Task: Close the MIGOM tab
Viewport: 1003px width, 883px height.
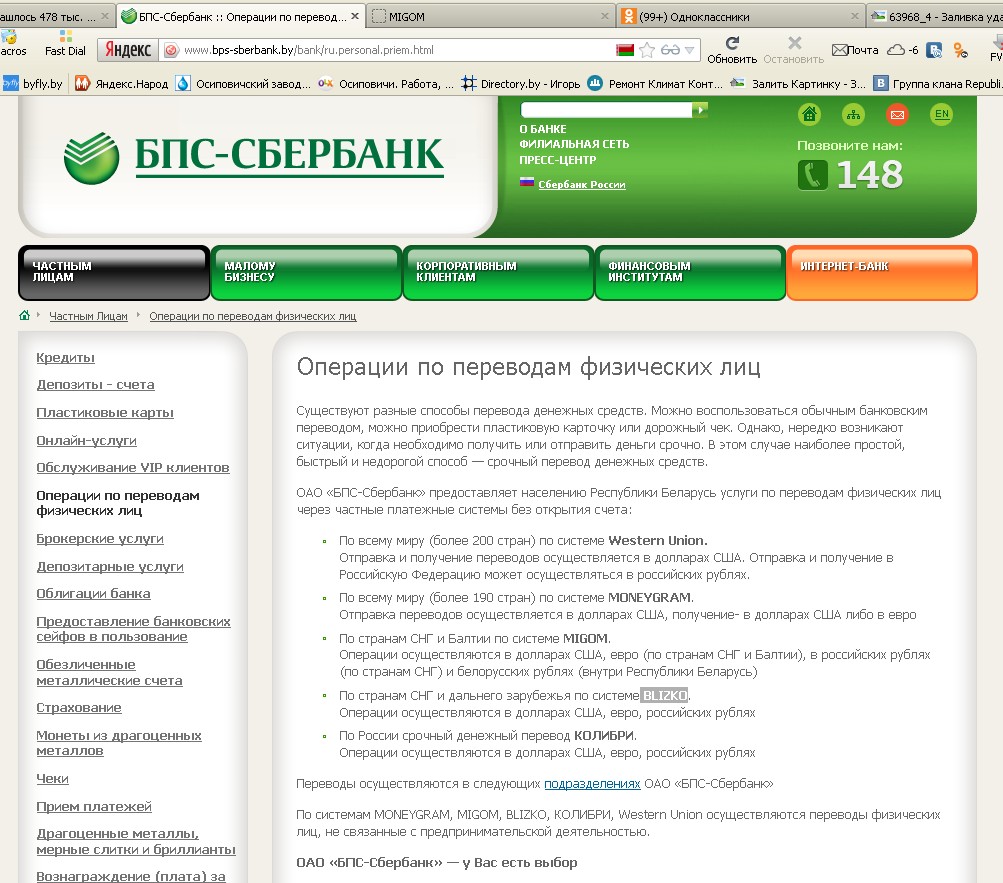Action: (x=604, y=16)
